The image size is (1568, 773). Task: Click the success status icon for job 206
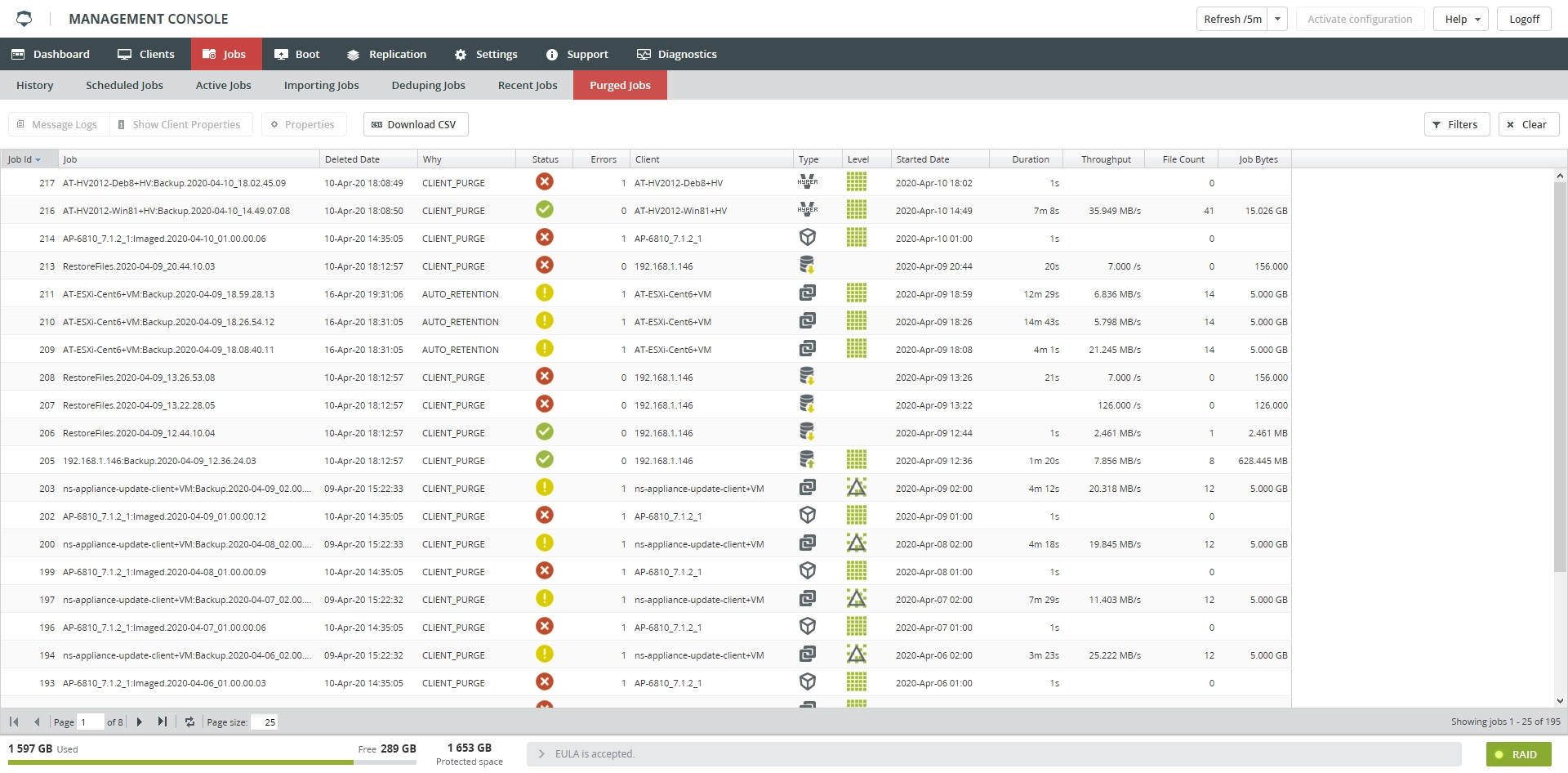click(x=545, y=431)
